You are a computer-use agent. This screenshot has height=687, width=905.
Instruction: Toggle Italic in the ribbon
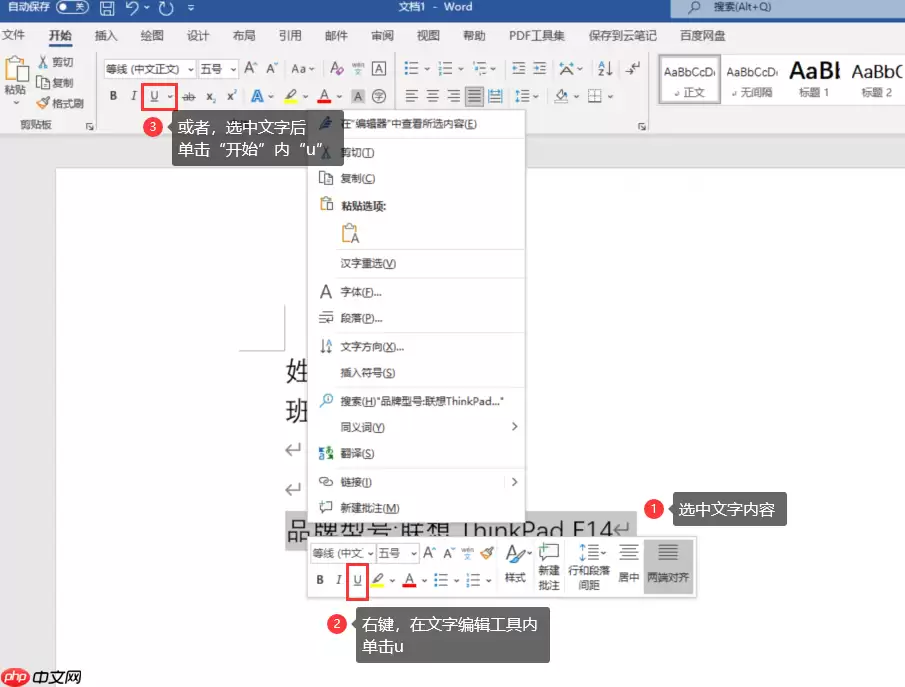click(133, 96)
